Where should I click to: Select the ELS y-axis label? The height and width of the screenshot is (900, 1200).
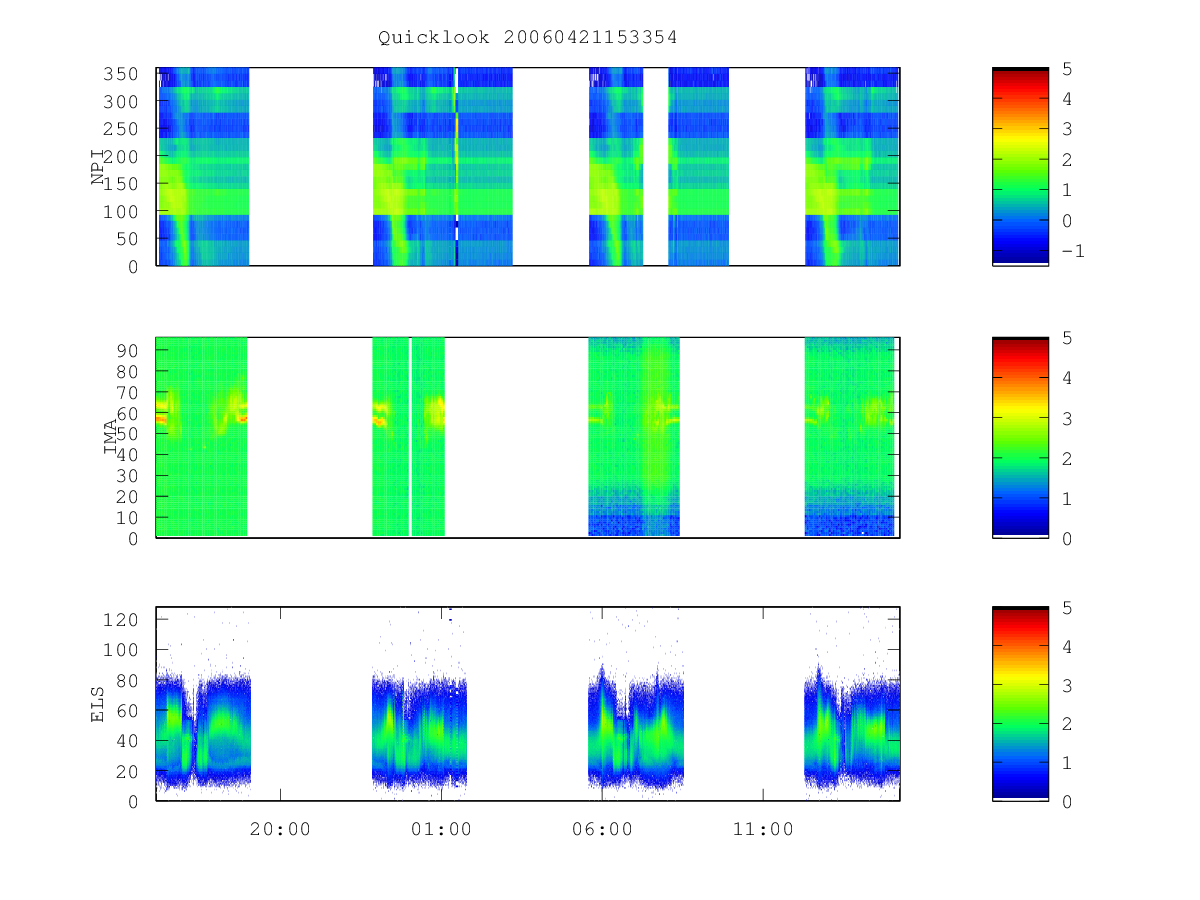[98, 704]
